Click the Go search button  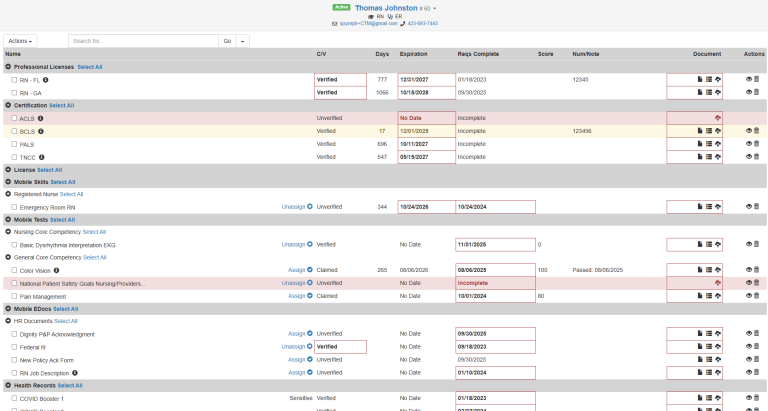[x=227, y=41]
